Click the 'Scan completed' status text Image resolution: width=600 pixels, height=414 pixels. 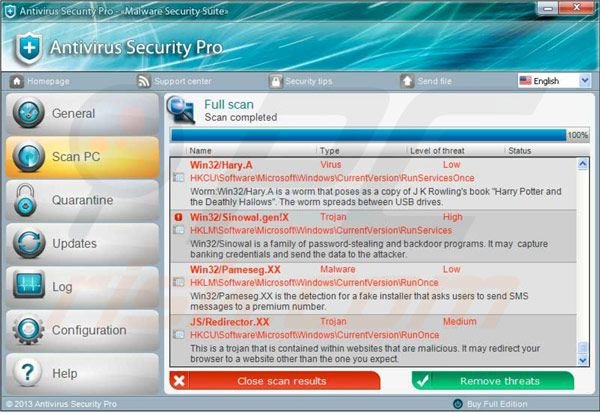click(241, 117)
